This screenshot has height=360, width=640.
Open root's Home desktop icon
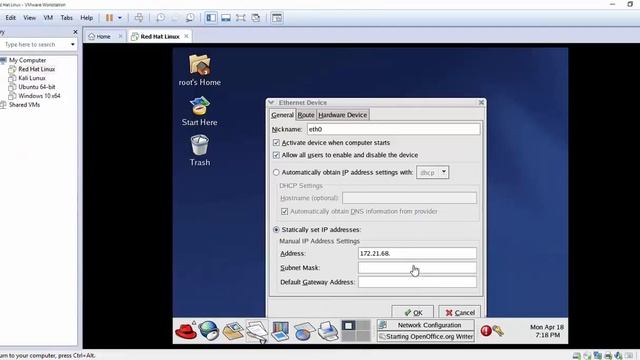click(200, 70)
